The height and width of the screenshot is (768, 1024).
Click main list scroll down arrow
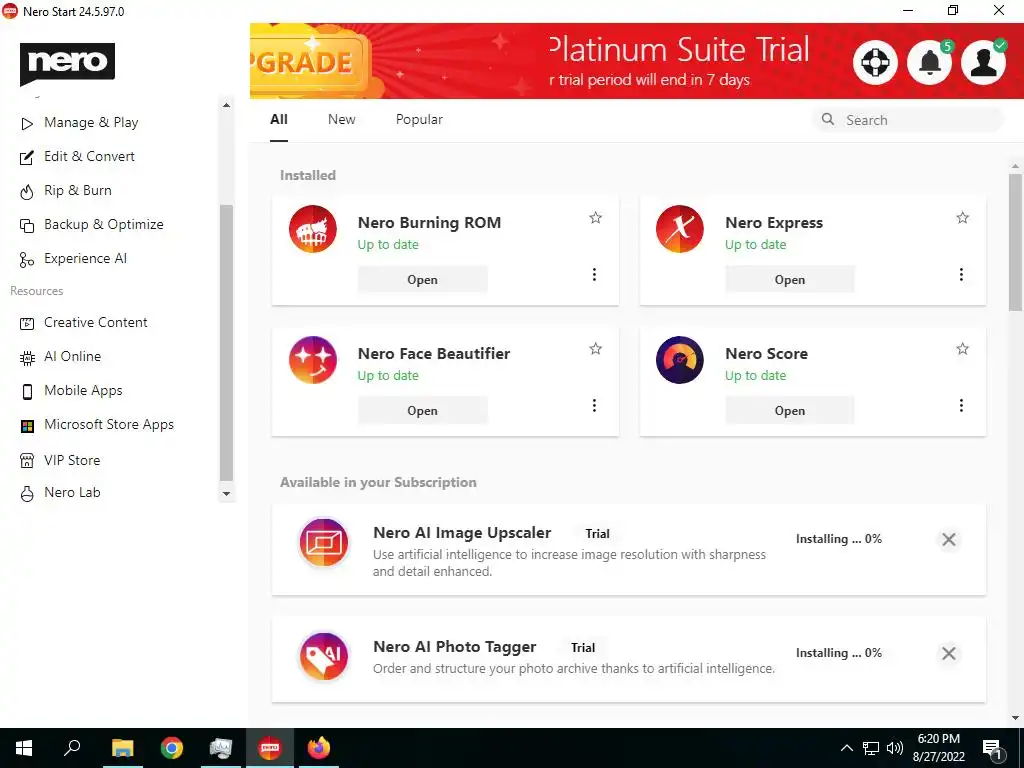pos(1016,718)
